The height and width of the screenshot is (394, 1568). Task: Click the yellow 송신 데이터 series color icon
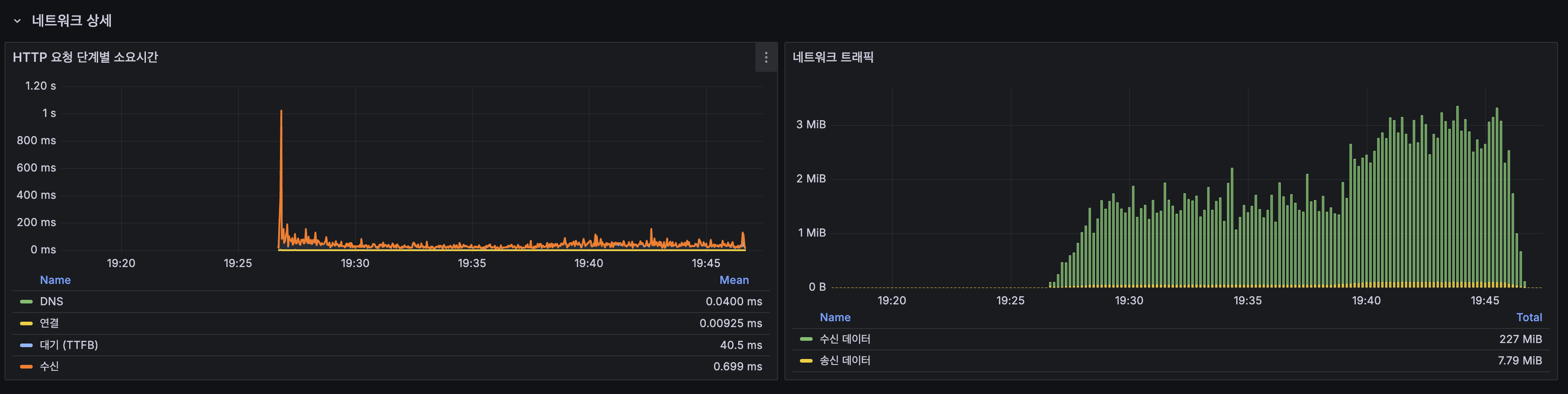[x=806, y=360]
